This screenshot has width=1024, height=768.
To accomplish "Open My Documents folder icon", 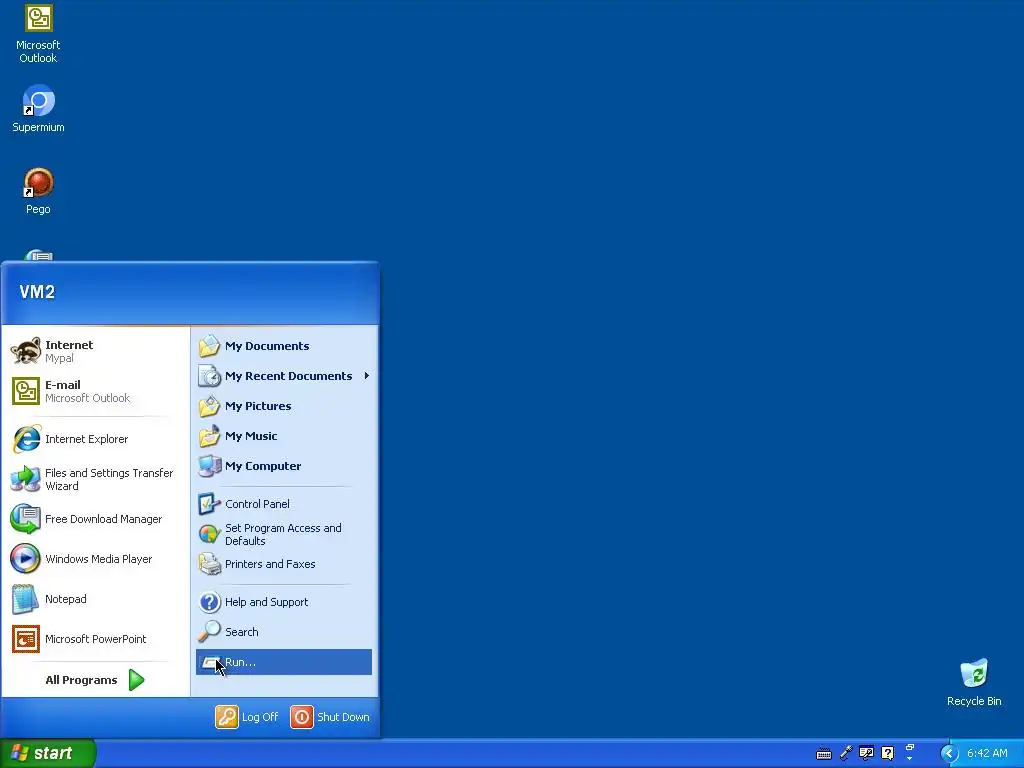I will 209,345.
